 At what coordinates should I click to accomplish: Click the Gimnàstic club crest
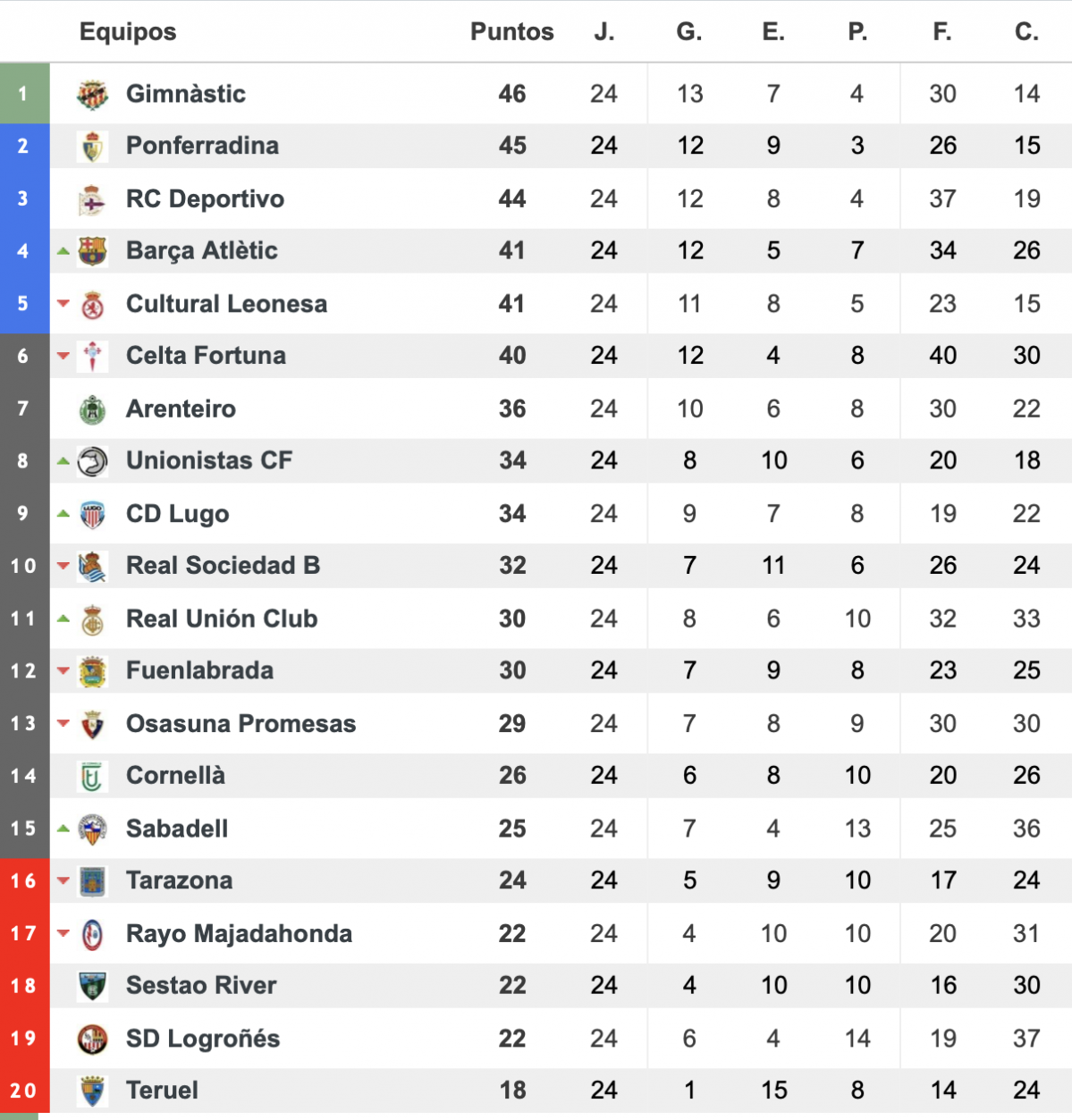tap(92, 94)
